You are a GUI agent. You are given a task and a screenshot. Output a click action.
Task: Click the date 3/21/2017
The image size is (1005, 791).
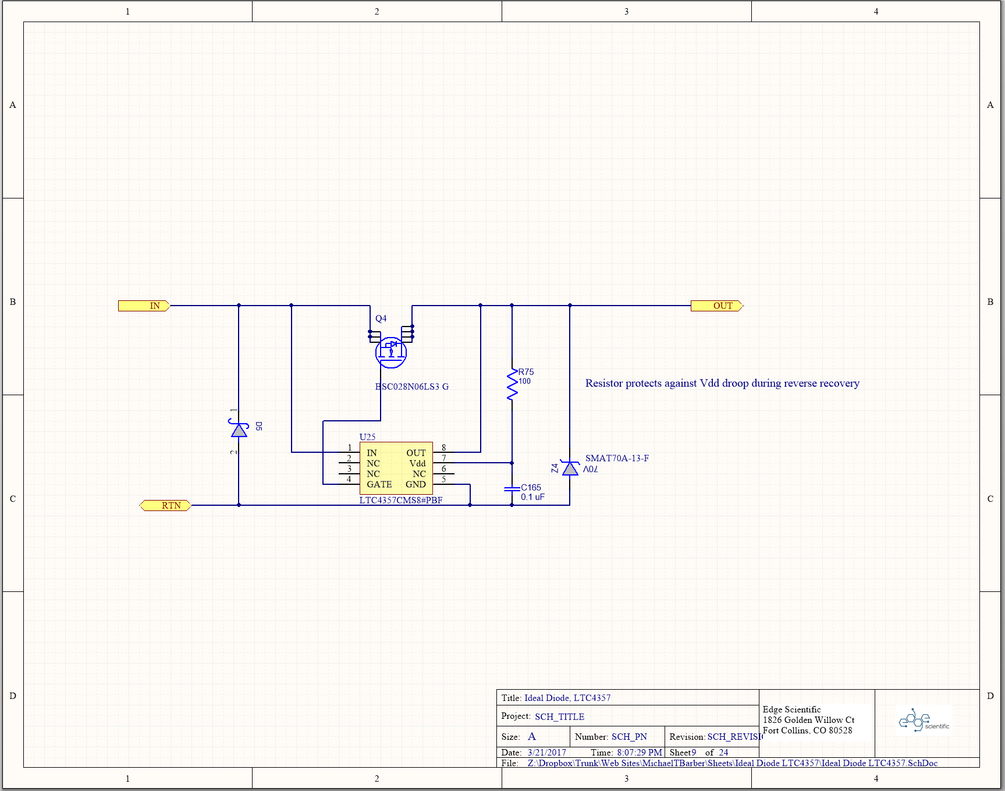click(547, 753)
